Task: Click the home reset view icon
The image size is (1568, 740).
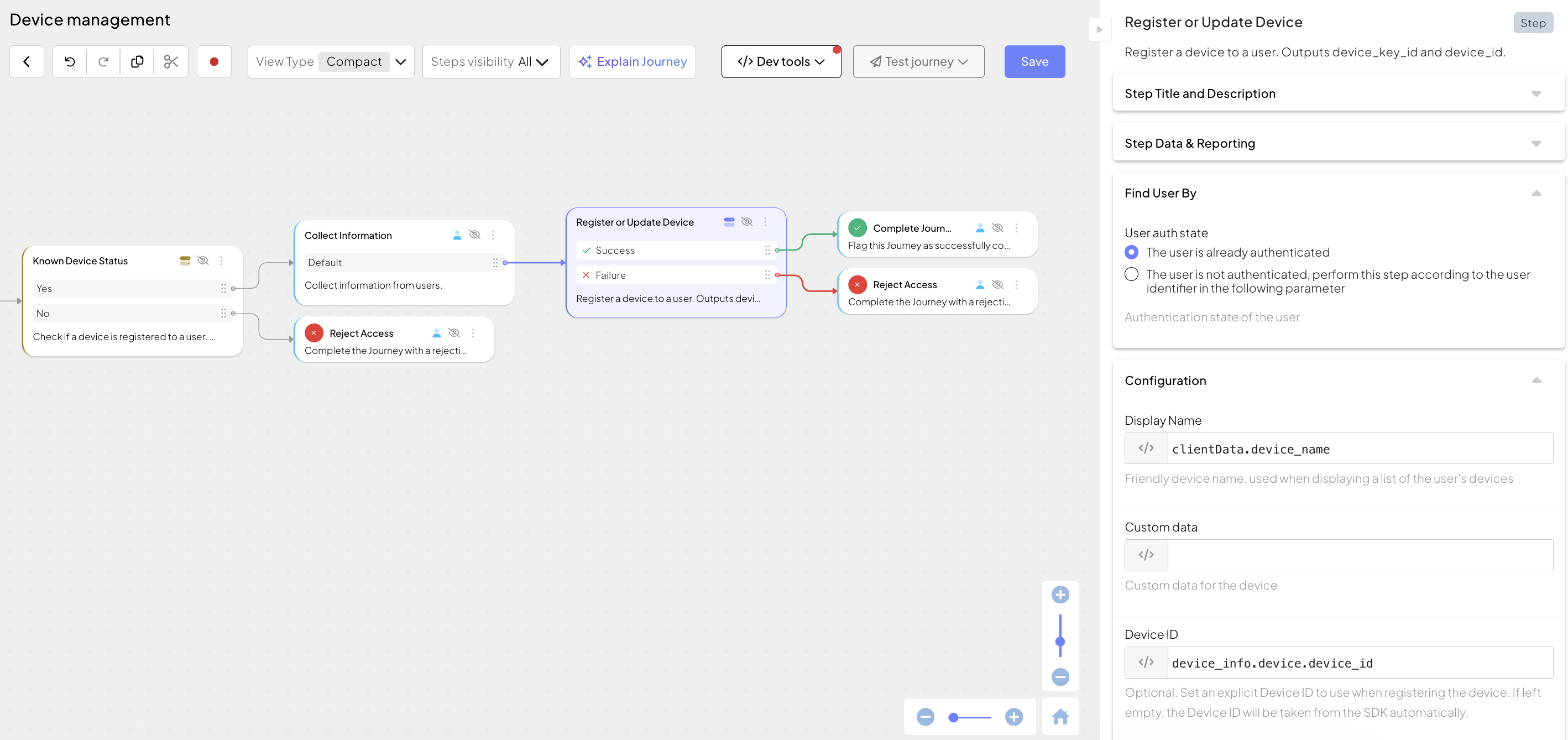Action: tap(1060, 717)
